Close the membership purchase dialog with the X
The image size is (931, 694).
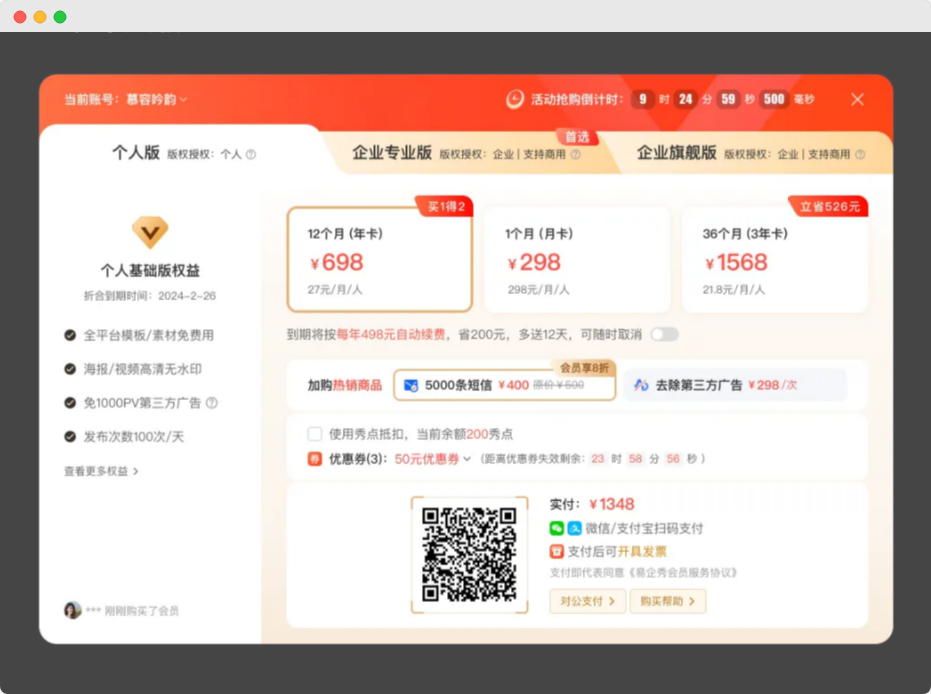[857, 99]
